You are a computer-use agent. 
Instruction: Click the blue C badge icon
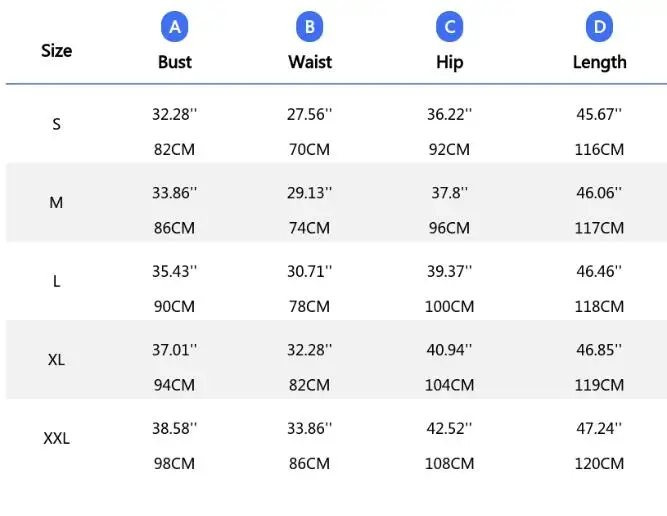coord(450,27)
